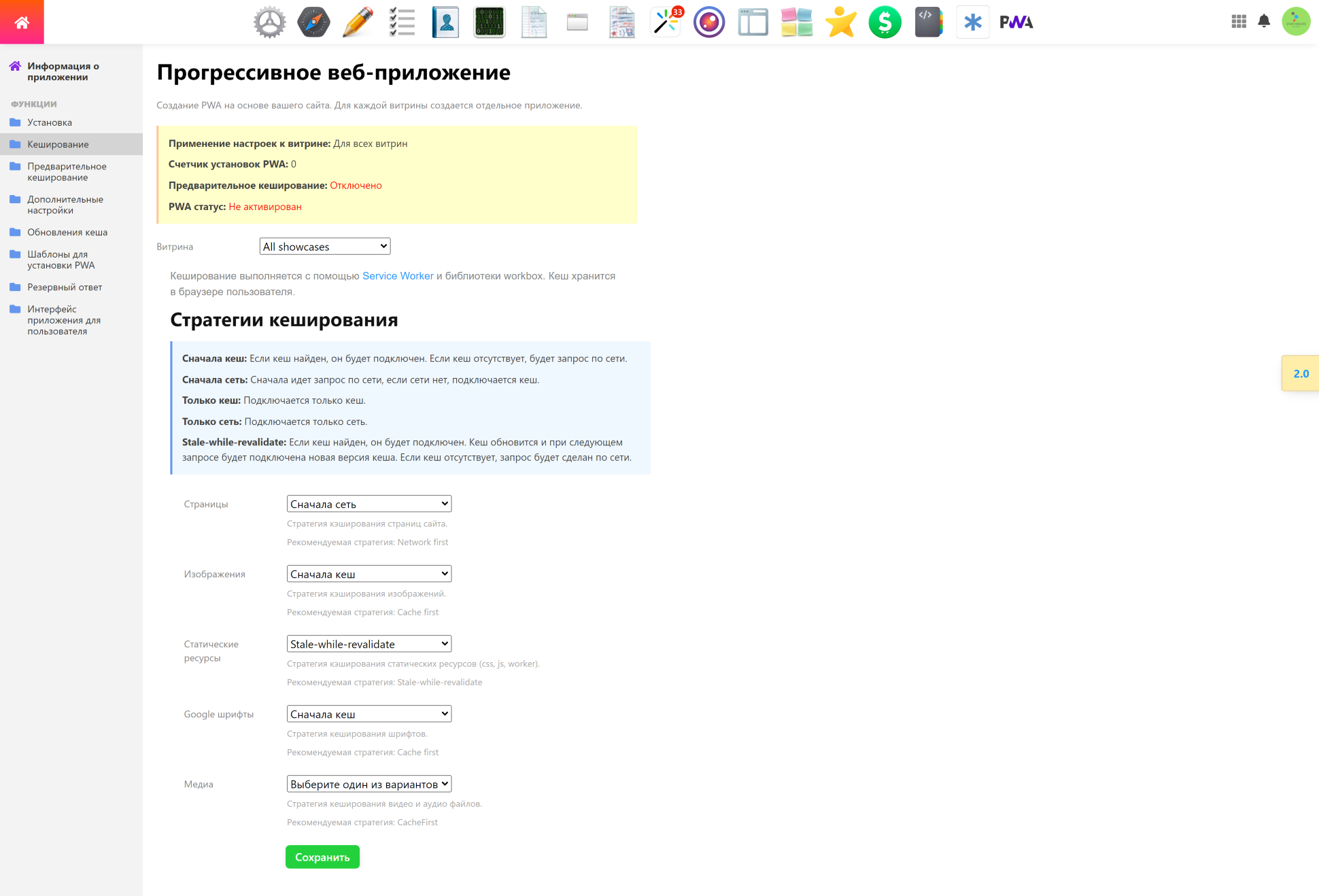The image size is (1319, 896).
Task: Open the Медиа strategy dropdown
Action: (369, 784)
